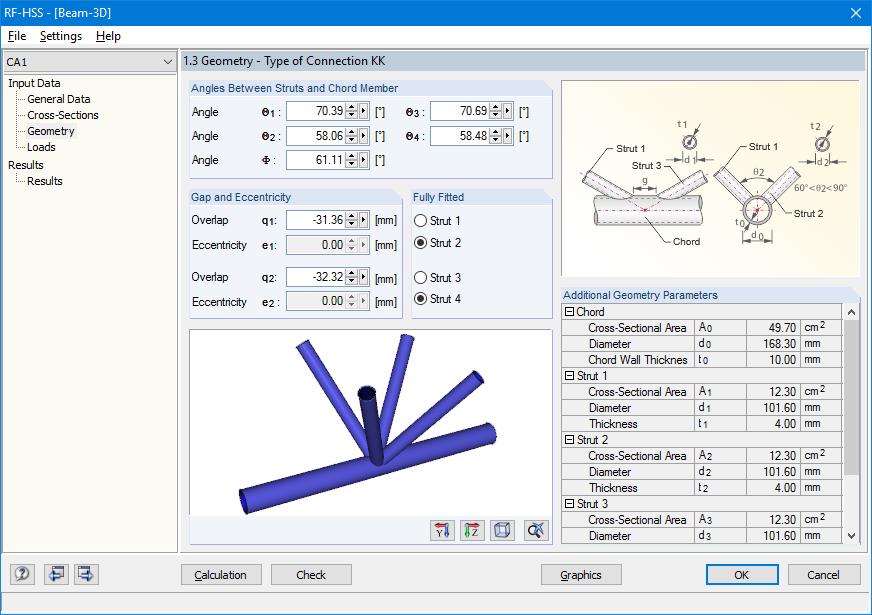Open the Graphics window
Screen dimensions: 872x615
click(x=581, y=574)
